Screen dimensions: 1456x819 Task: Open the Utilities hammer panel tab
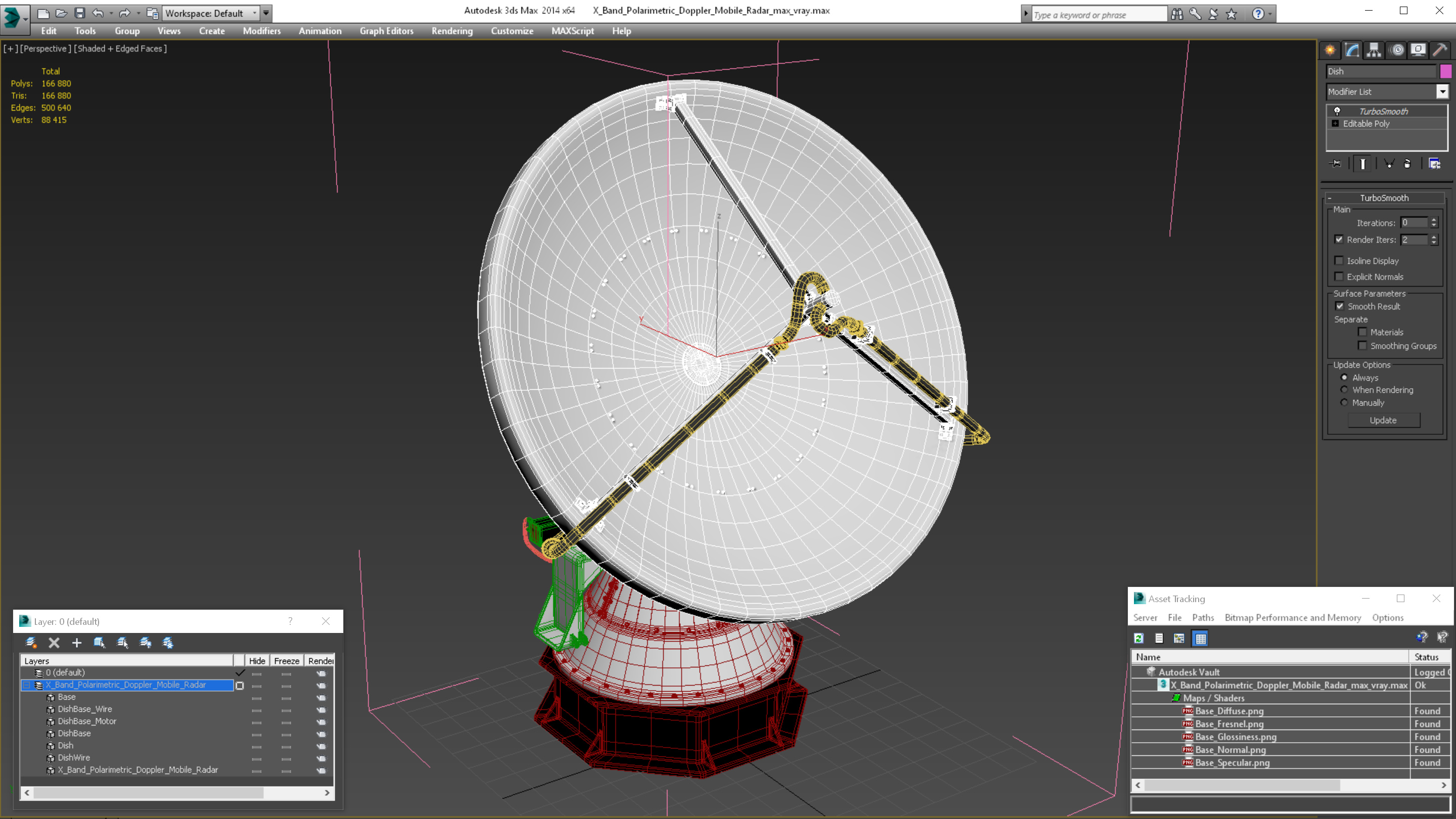pyautogui.click(x=1440, y=51)
